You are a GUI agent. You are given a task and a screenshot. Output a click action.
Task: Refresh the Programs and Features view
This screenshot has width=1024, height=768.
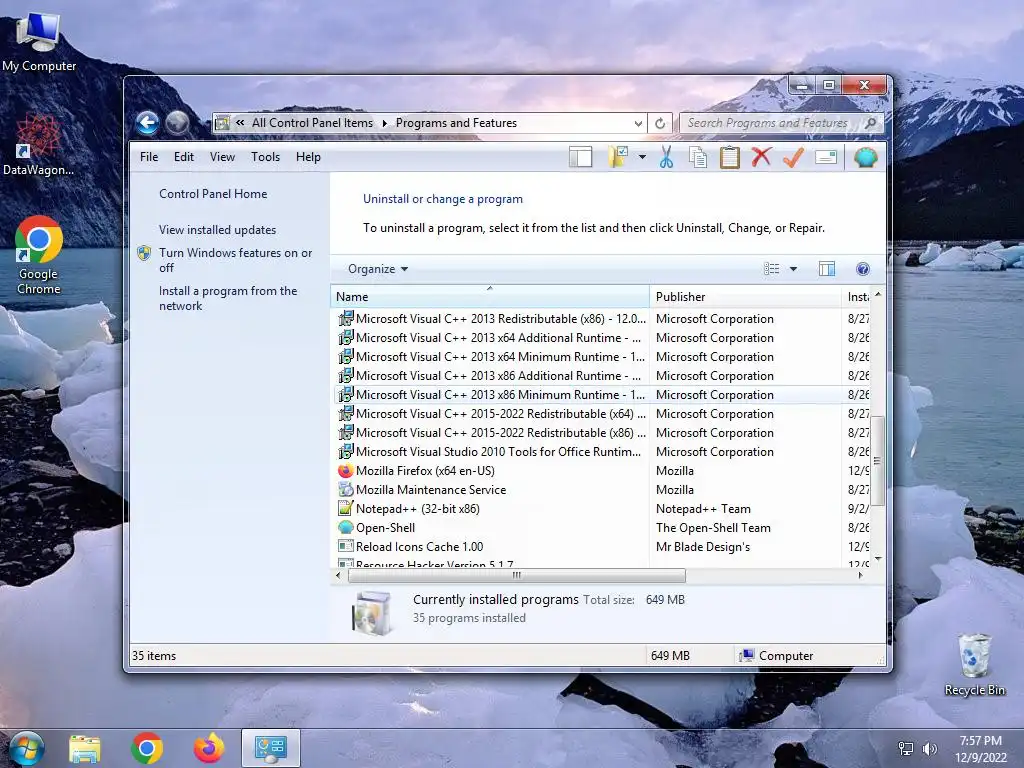(660, 123)
